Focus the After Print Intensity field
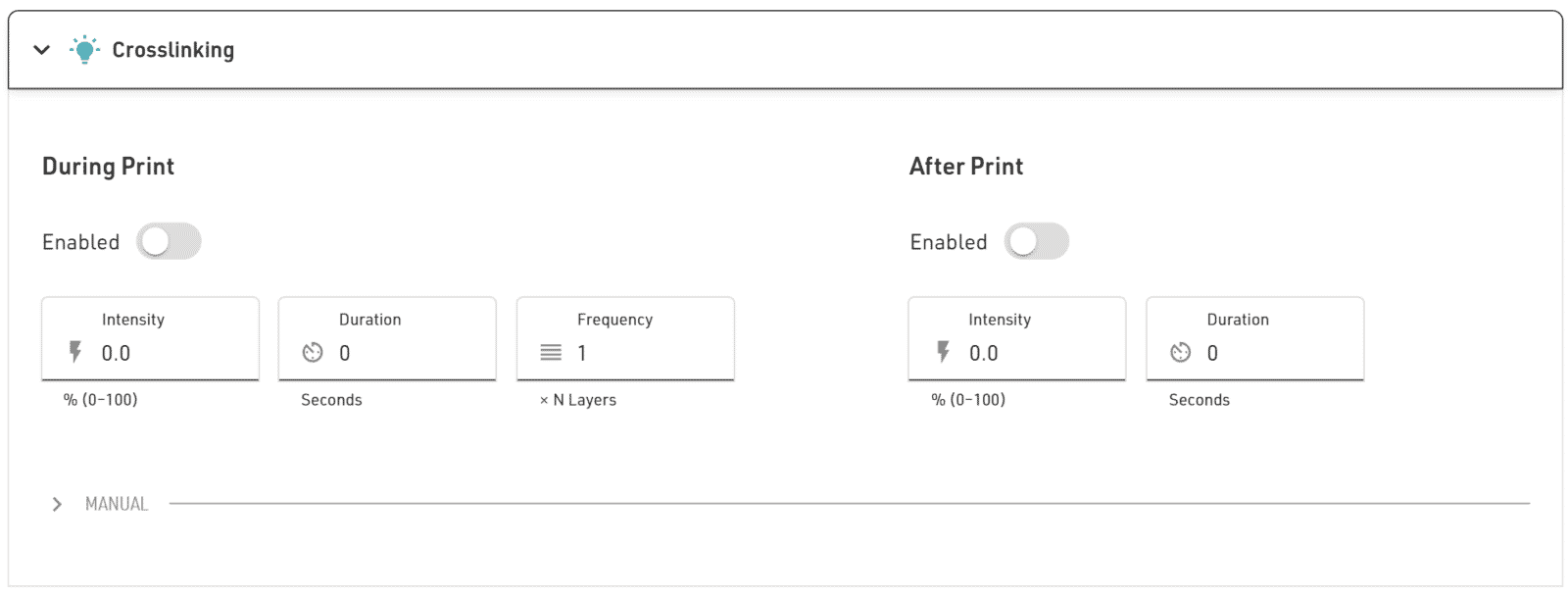The image size is (1568, 596). (x=1034, y=353)
